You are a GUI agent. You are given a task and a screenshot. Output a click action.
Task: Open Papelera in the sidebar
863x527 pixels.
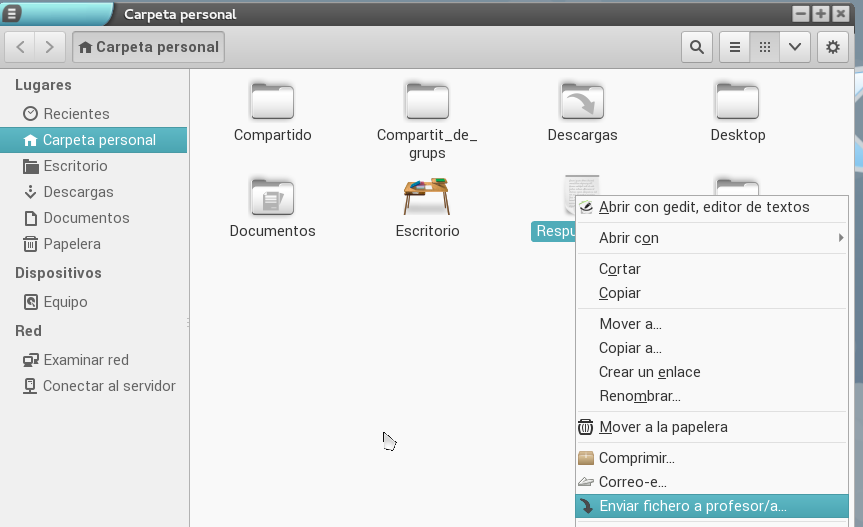tap(71, 244)
